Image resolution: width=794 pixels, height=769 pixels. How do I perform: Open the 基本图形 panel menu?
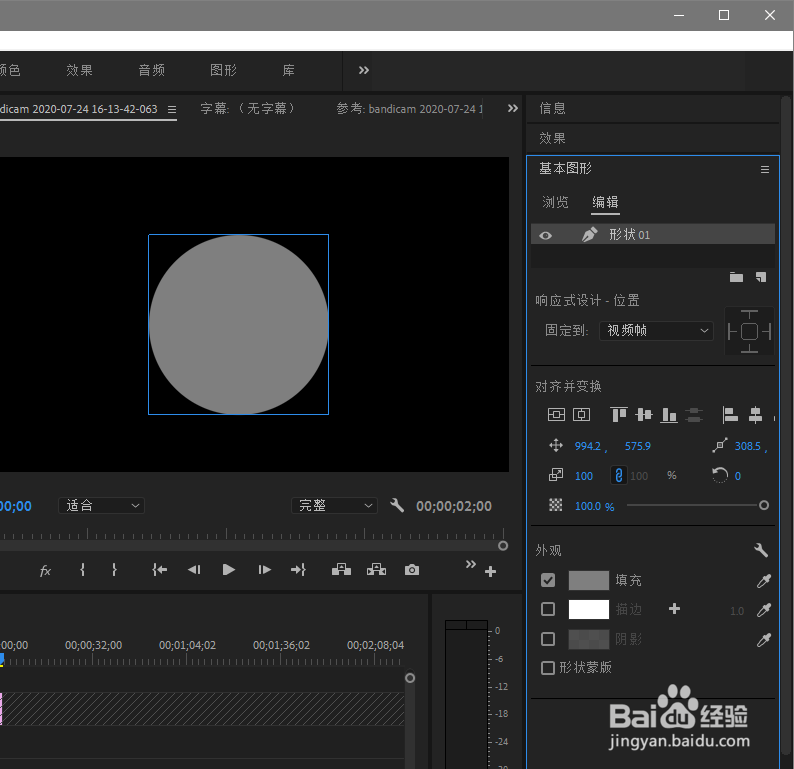(765, 170)
